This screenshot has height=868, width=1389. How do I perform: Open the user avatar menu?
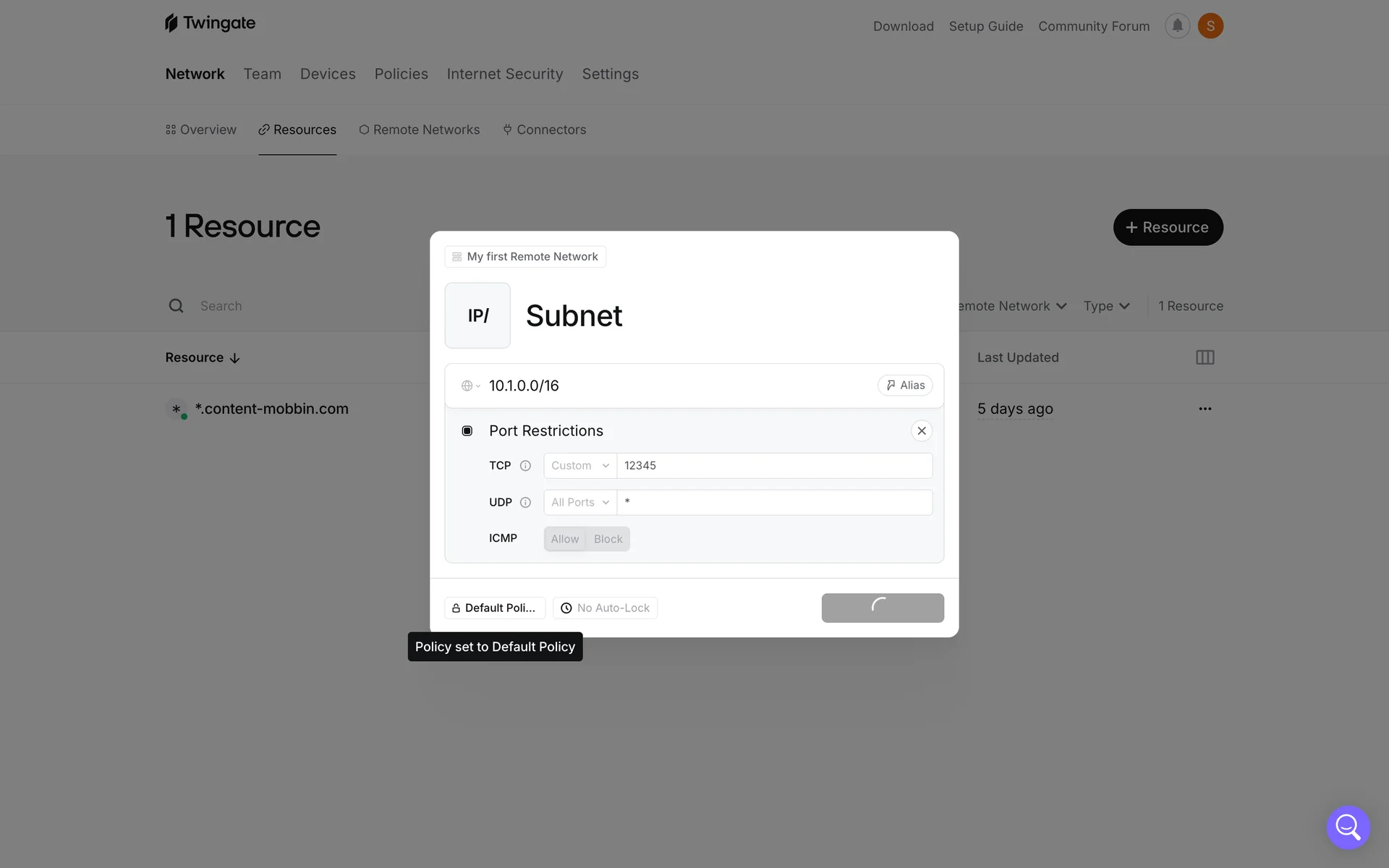[1210, 26]
